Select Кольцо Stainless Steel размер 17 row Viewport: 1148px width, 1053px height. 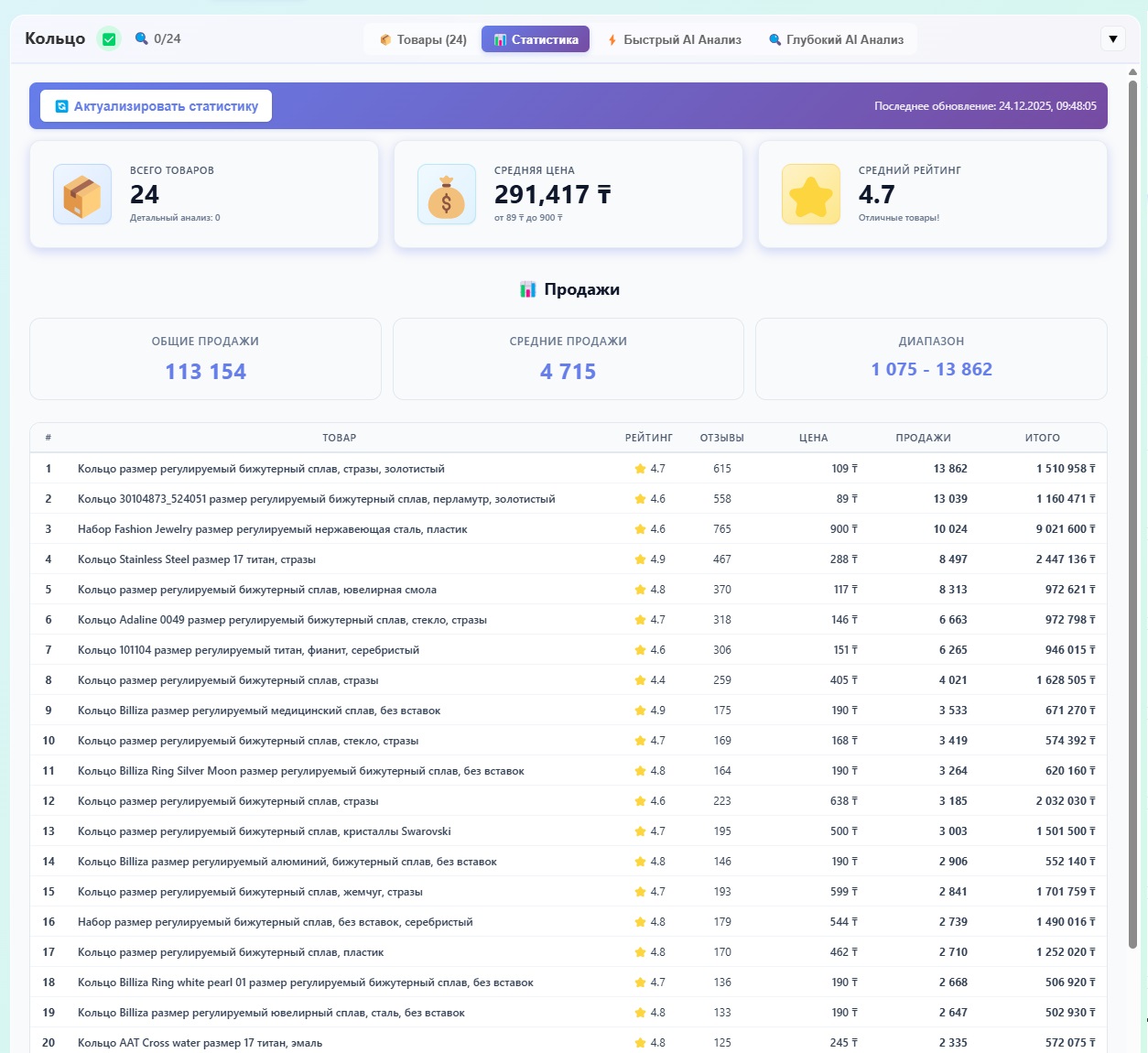197,559
